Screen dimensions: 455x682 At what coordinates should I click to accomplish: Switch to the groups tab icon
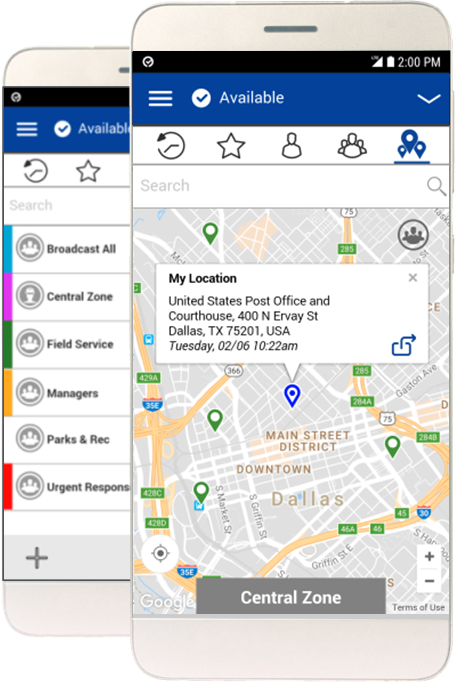point(352,146)
